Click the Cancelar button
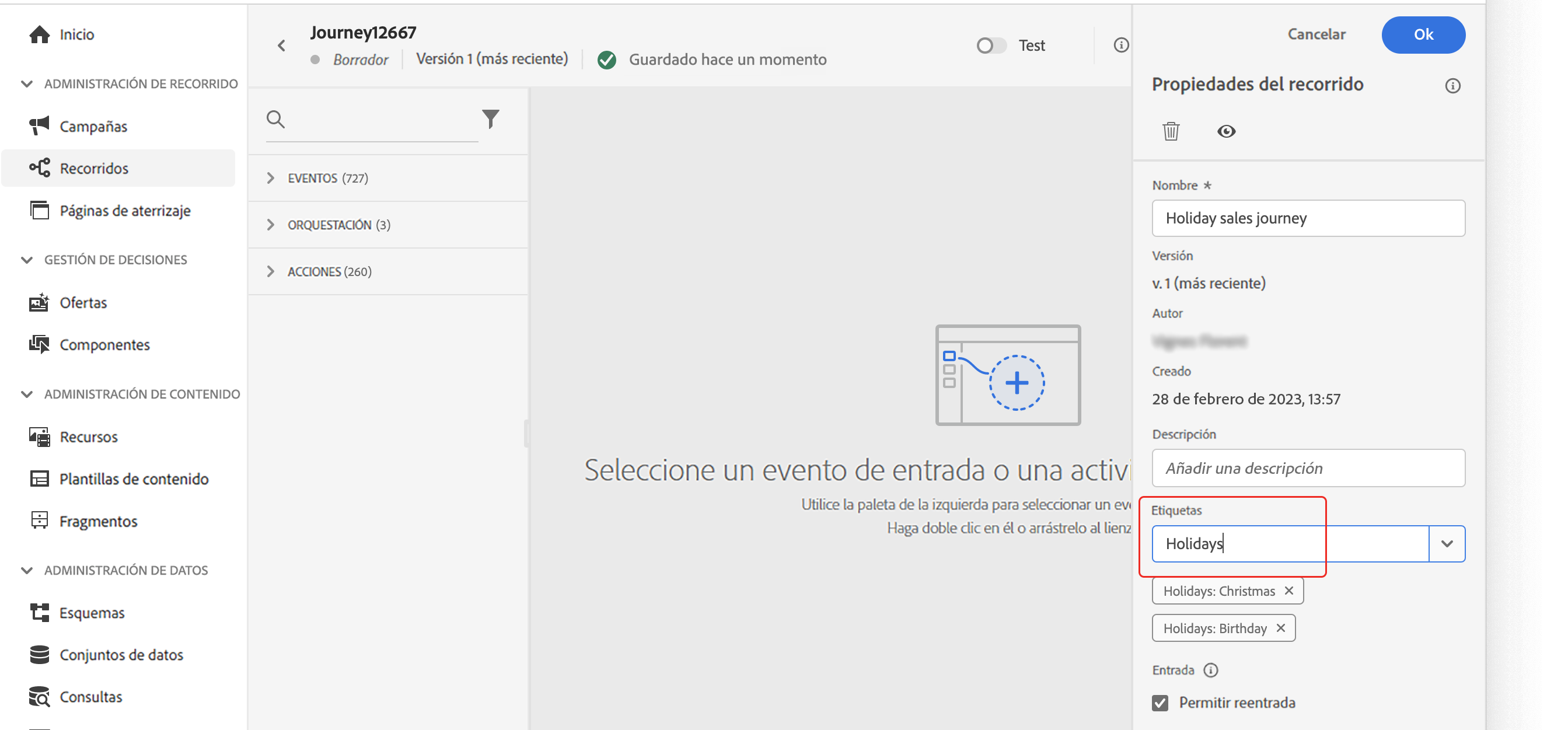This screenshot has height=730, width=1568. 1316,34
